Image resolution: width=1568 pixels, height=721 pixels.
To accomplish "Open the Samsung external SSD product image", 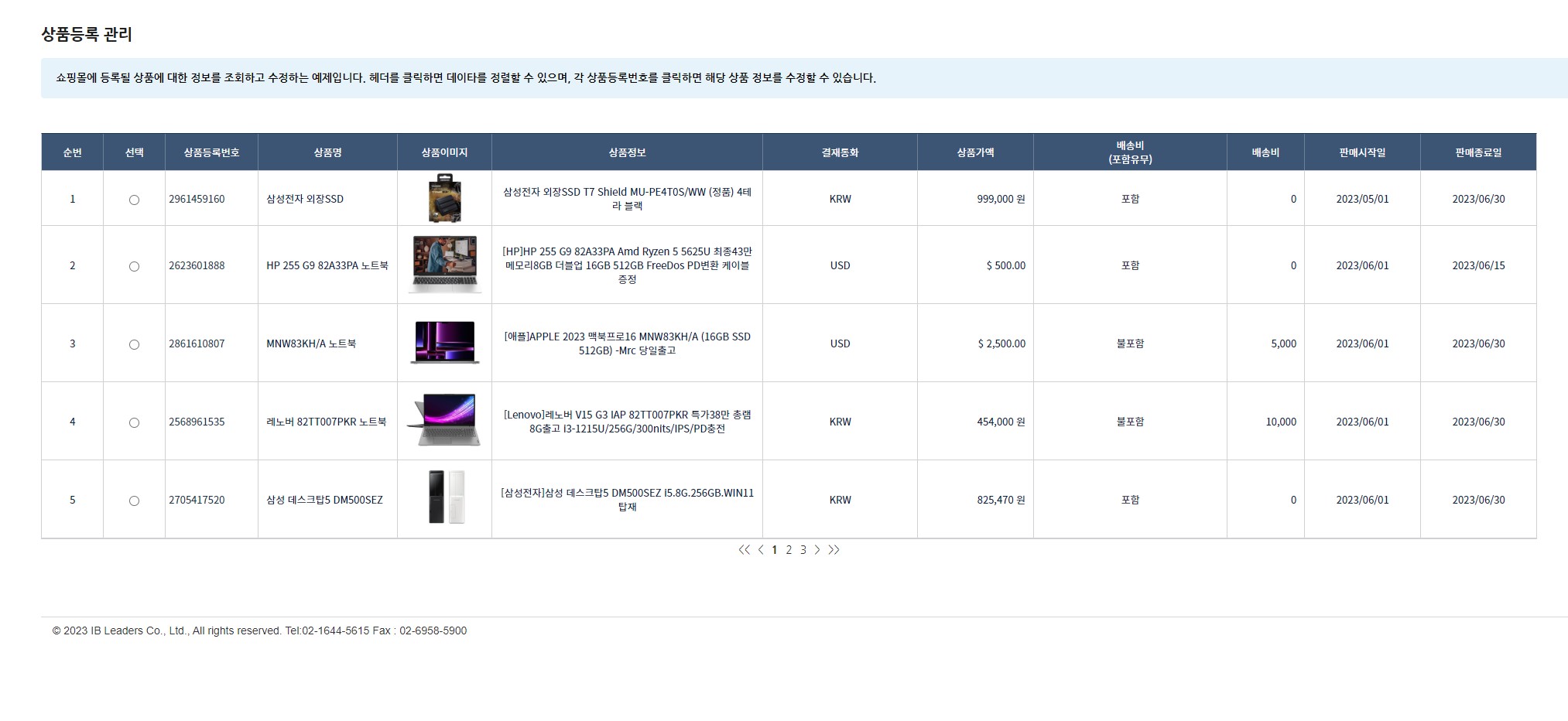I will pyautogui.click(x=444, y=199).
